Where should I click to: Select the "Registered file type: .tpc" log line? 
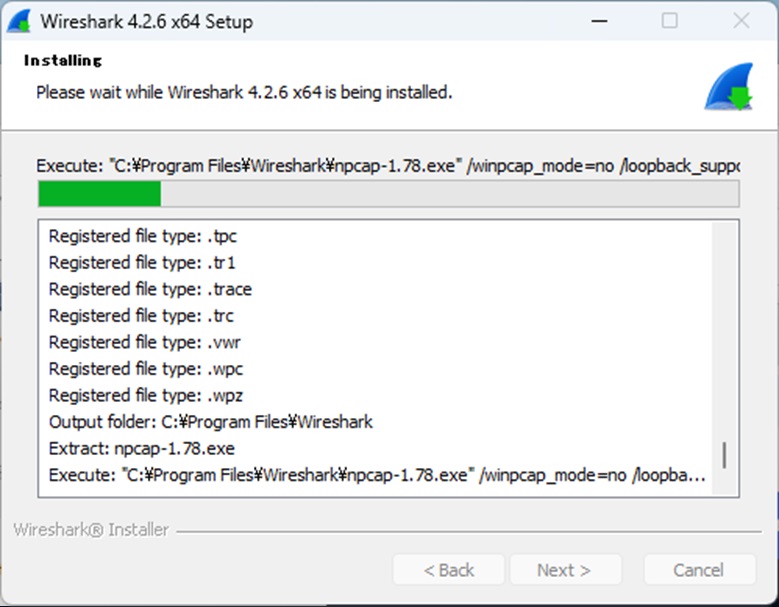pyautogui.click(x=143, y=237)
